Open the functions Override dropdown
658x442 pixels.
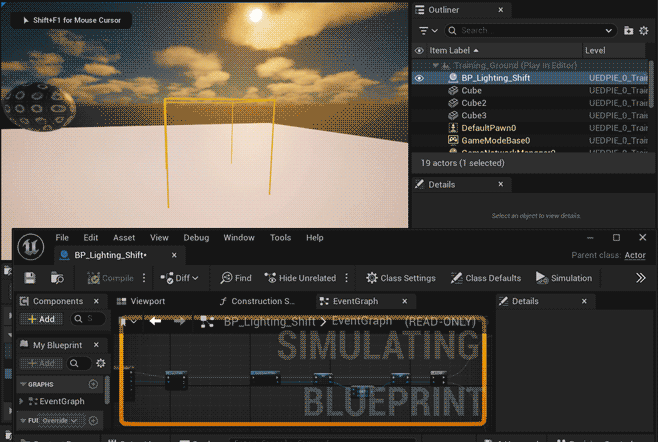(60, 420)
